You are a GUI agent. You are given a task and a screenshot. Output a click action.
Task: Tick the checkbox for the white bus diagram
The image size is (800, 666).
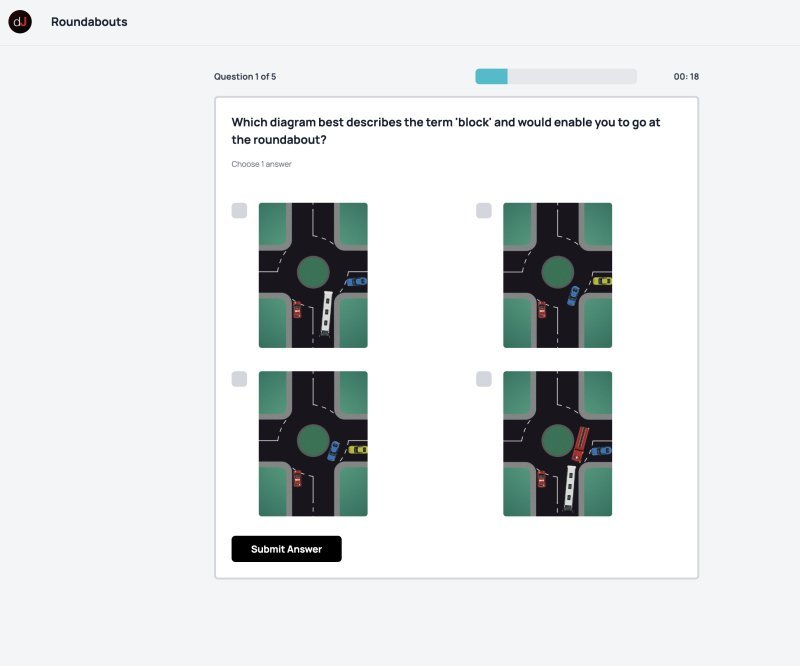pyautogui.click(x=239, y=210)
